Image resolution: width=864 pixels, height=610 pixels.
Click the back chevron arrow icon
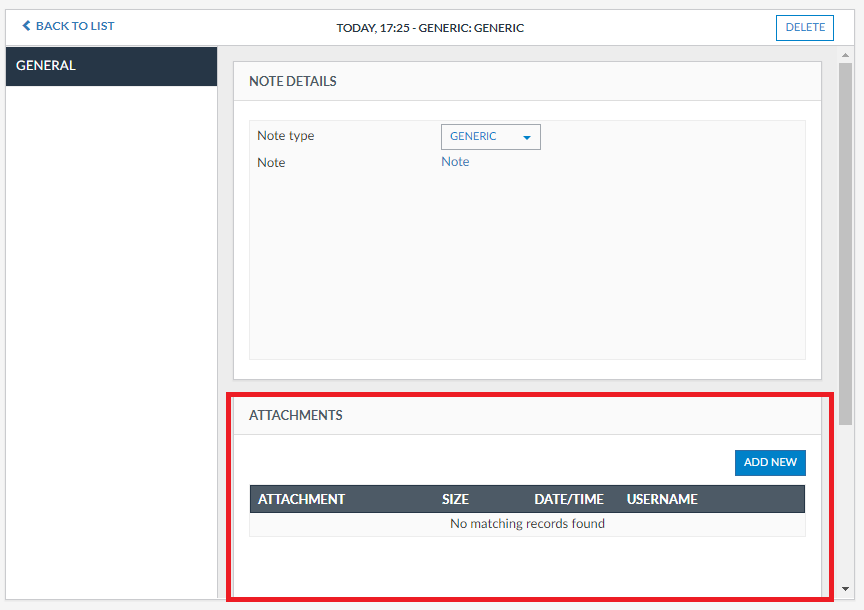point(27,26)
